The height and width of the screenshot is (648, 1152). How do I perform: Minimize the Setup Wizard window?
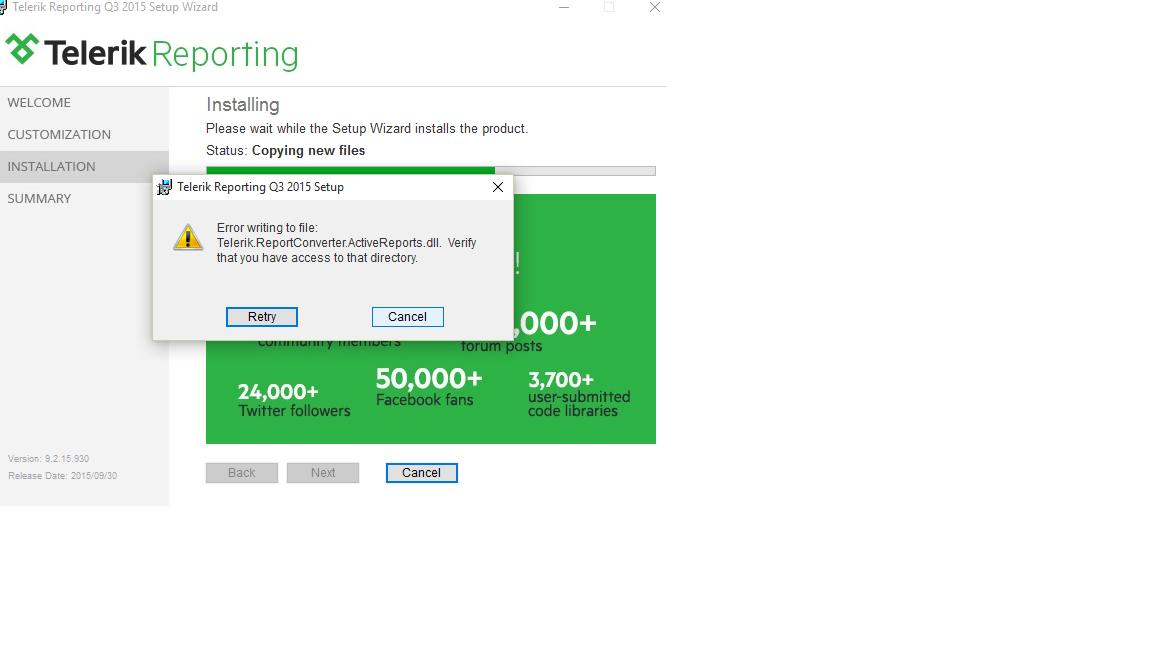pos(564,7)
